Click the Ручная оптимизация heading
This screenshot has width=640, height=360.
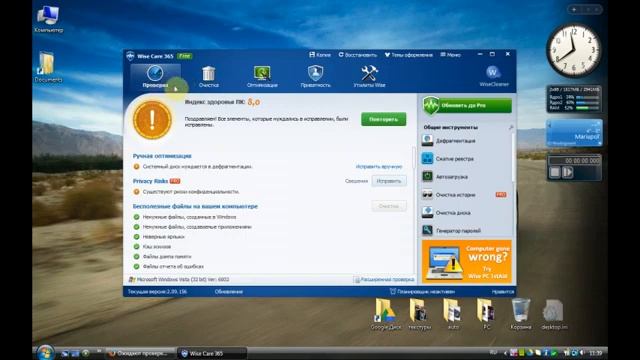point(162,156)
